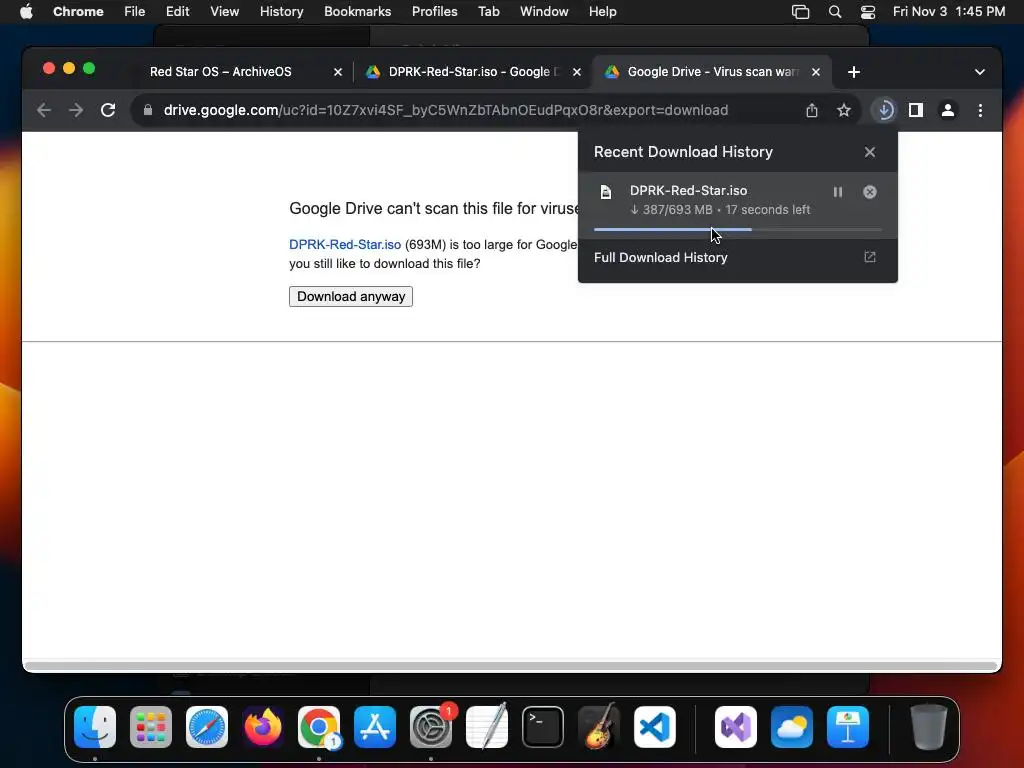The height and width of the screenshot is (768, 1024).
Task: Select the Google Drive Virus scan warning tab
Action: click(x=711, y=72)
